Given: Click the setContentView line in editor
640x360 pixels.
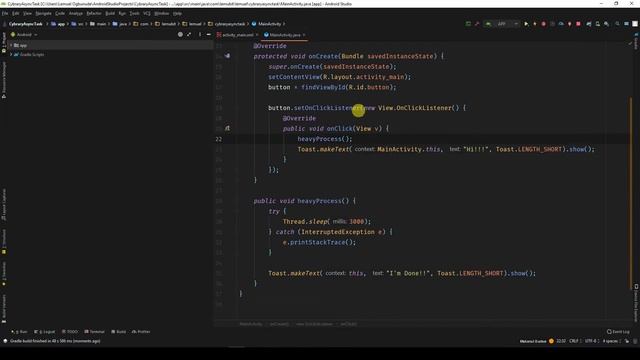Looking at the screenshot, I should click(x=340, y=77).
